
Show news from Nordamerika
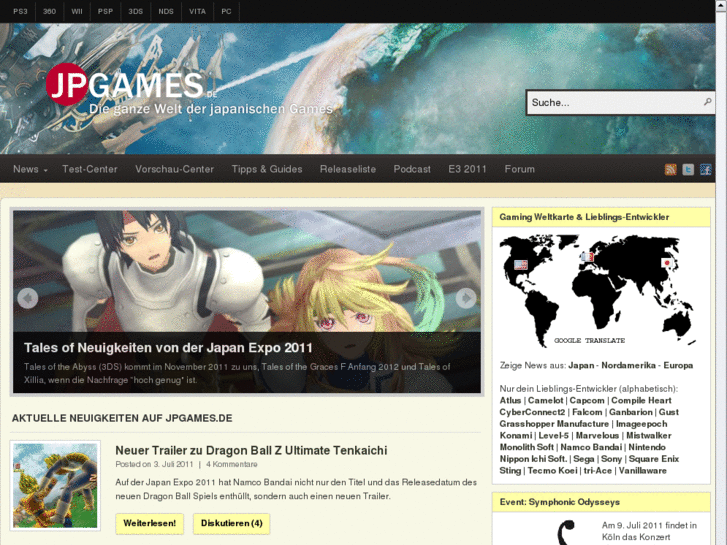coord(628,365)
